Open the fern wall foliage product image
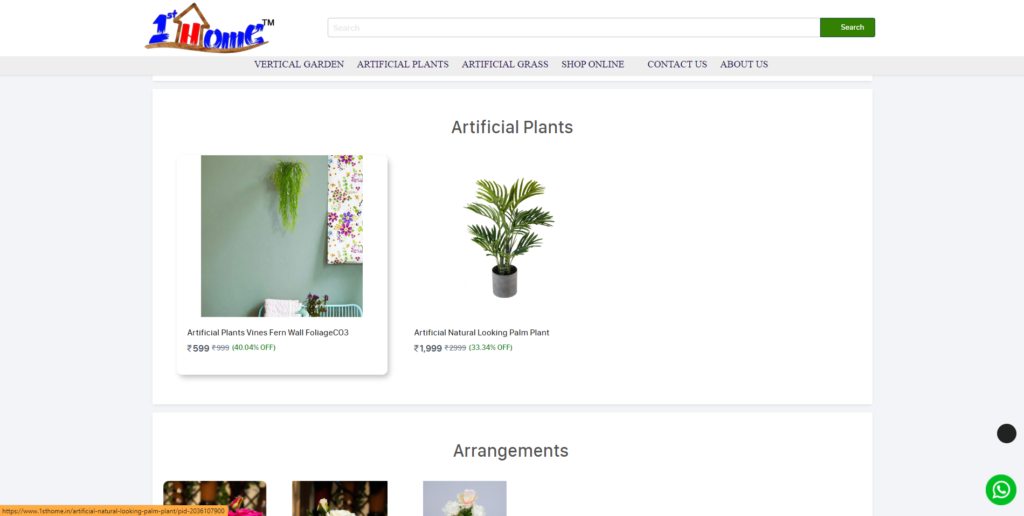Screen dimensions: 1024x516 point(281,236)
